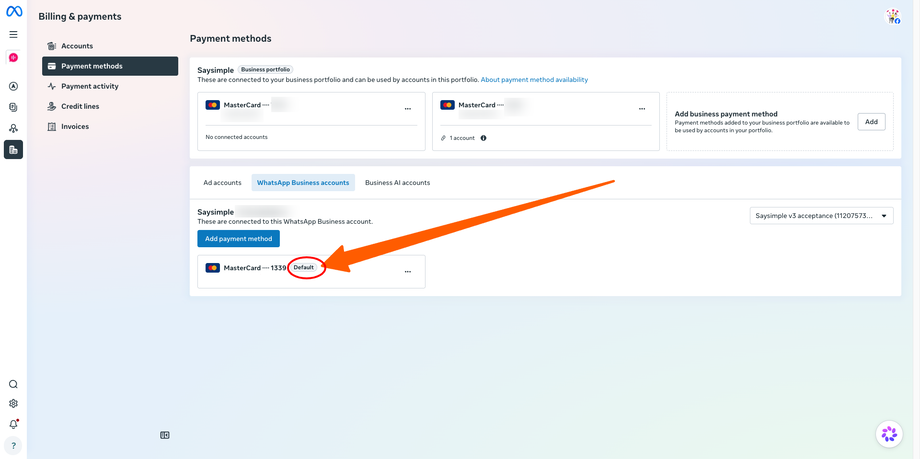Switch to WhatsApp Business accounts tab
920x459 pixels.
coord(303,183)
